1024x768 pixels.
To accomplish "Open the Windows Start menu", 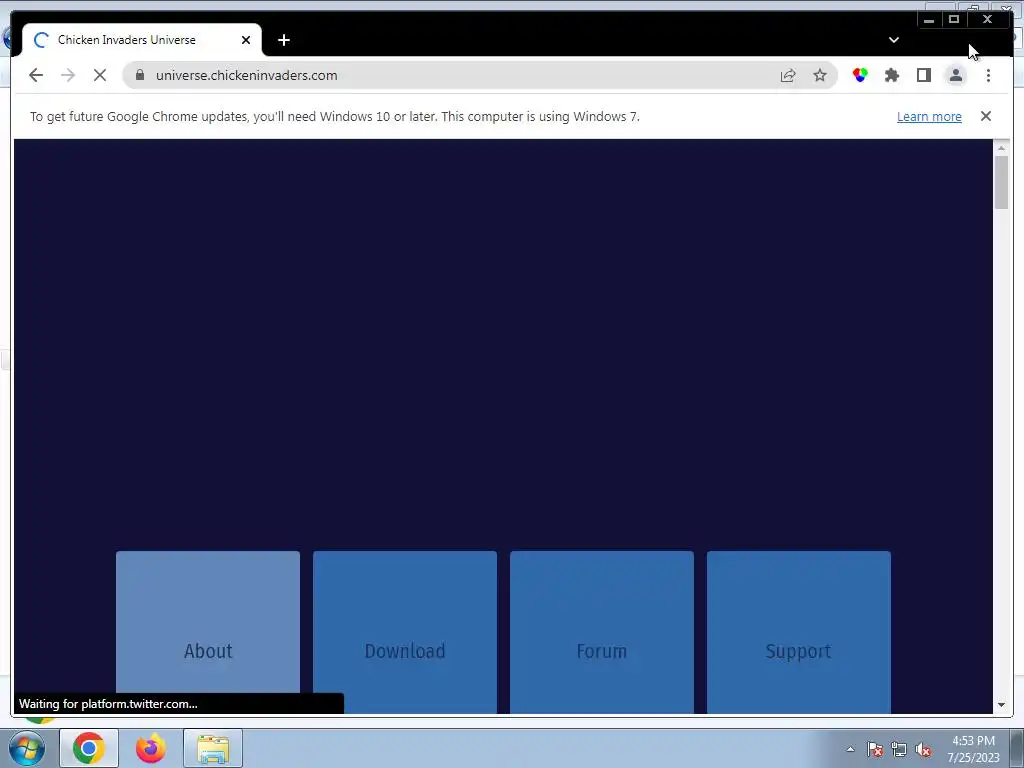I will coord(27,748).
